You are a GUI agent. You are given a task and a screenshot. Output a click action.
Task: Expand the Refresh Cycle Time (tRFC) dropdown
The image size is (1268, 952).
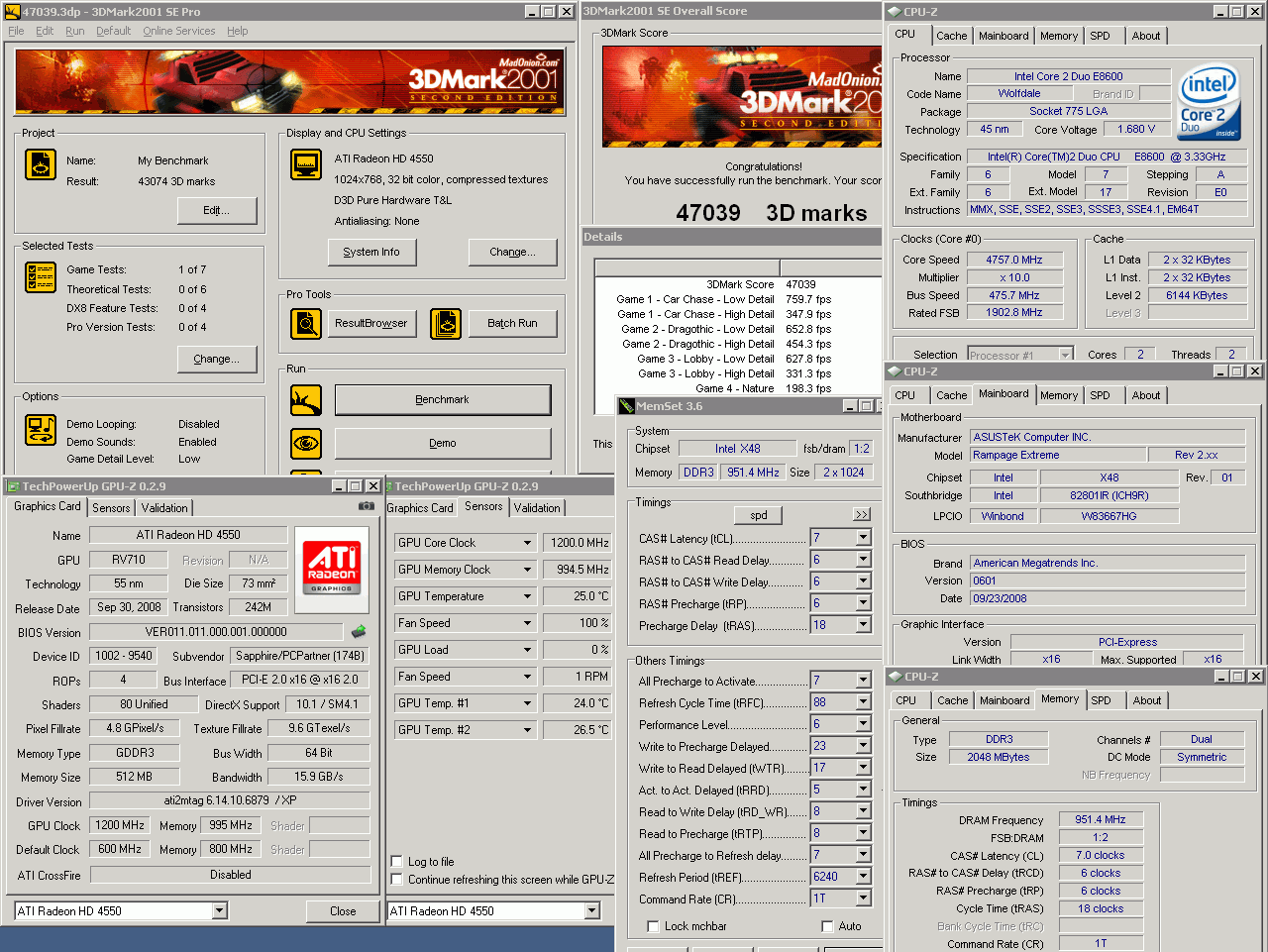coord(863,702)
